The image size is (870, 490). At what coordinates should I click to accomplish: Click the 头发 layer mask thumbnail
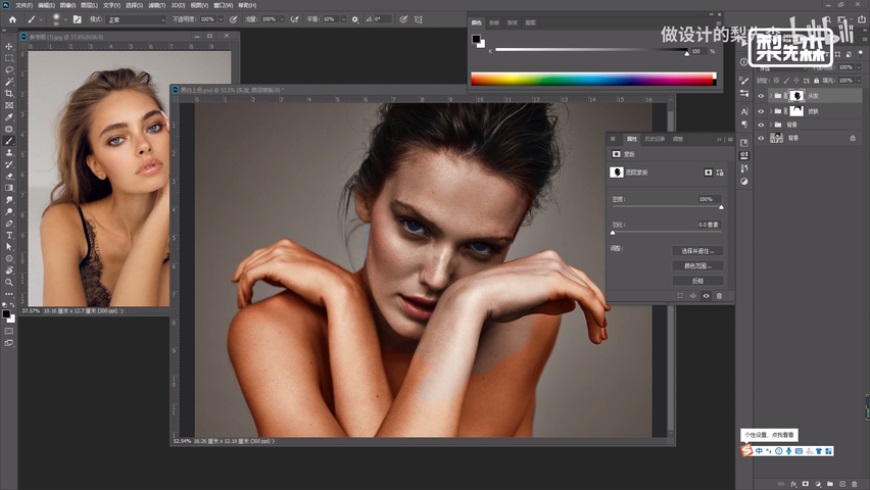click(x=797, y=96)
